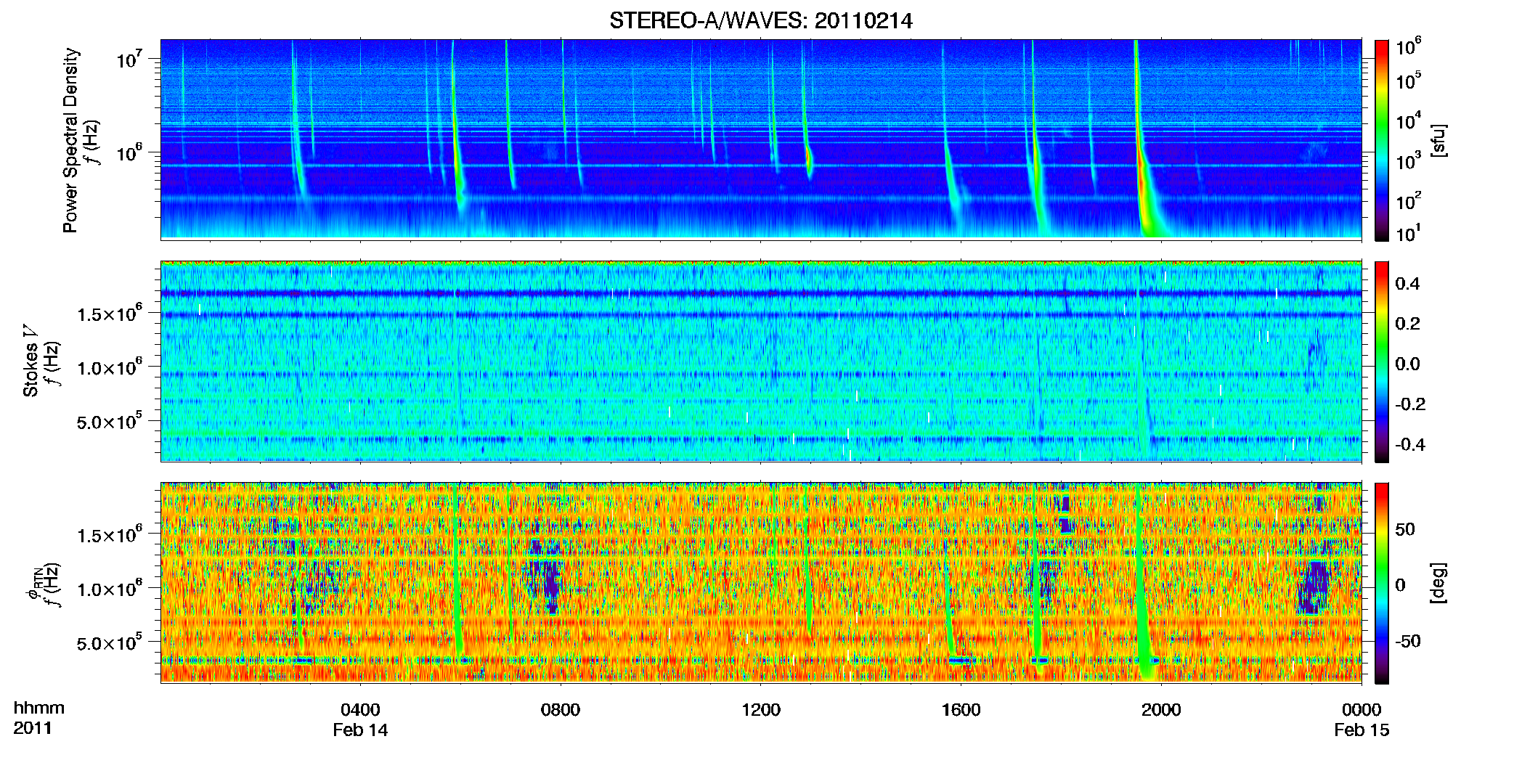Select the 1.0×10^6 tick on the φRTN panel
Screen dimensions: 1522x784
(110, 589)
